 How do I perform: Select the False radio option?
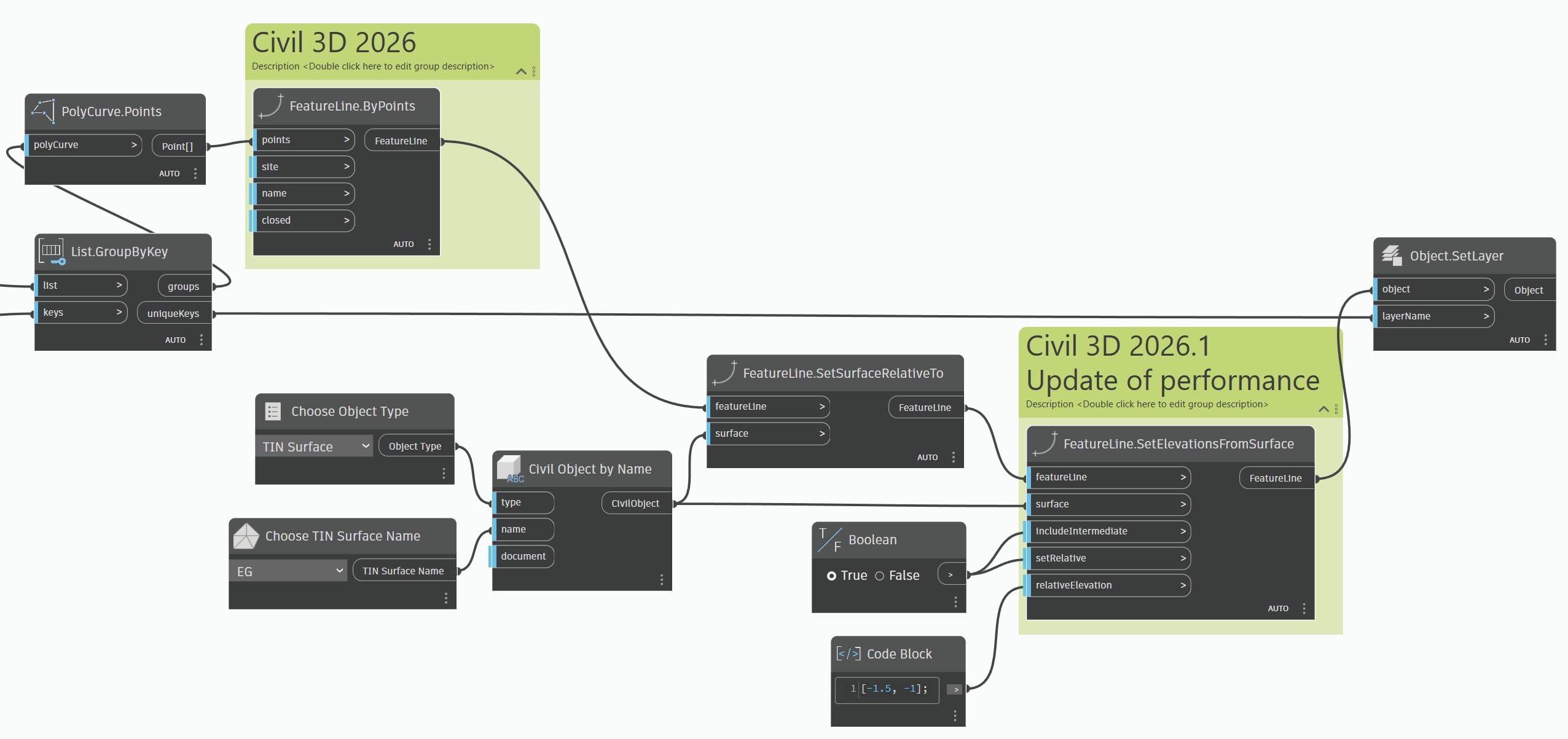[x=879, y=576]
